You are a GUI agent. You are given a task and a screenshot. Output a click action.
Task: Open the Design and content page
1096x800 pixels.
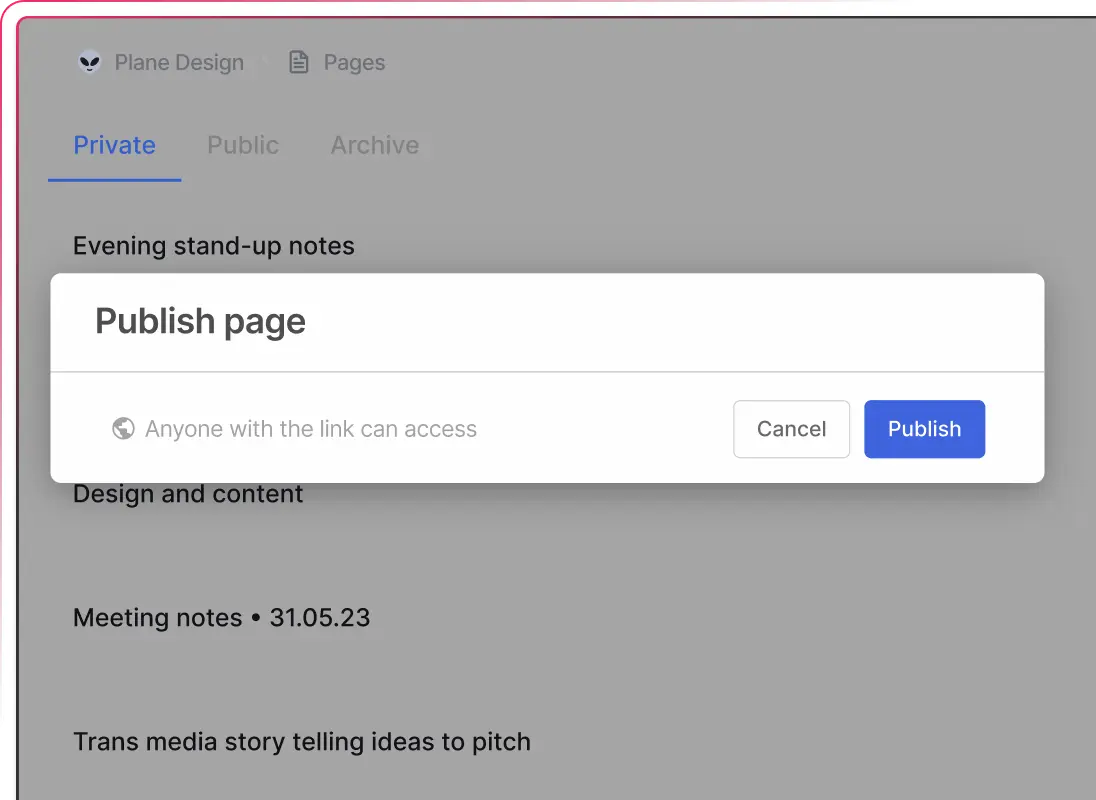(187, 493)
